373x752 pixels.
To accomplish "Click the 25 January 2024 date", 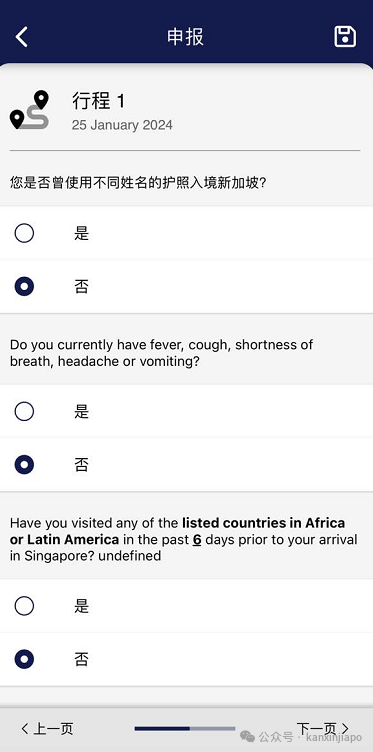I will pyautogui.click(x=122, y=125).
